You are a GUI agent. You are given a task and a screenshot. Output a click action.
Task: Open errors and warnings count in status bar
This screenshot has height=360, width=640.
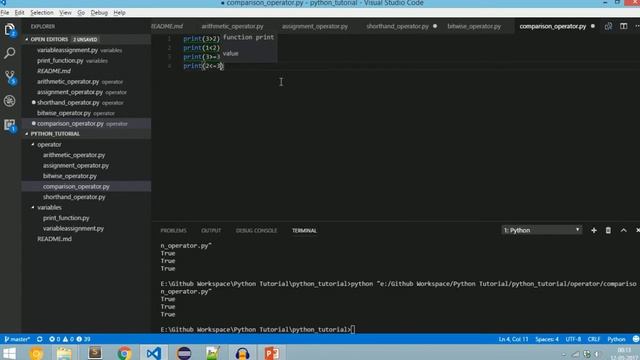click(69, 339)
